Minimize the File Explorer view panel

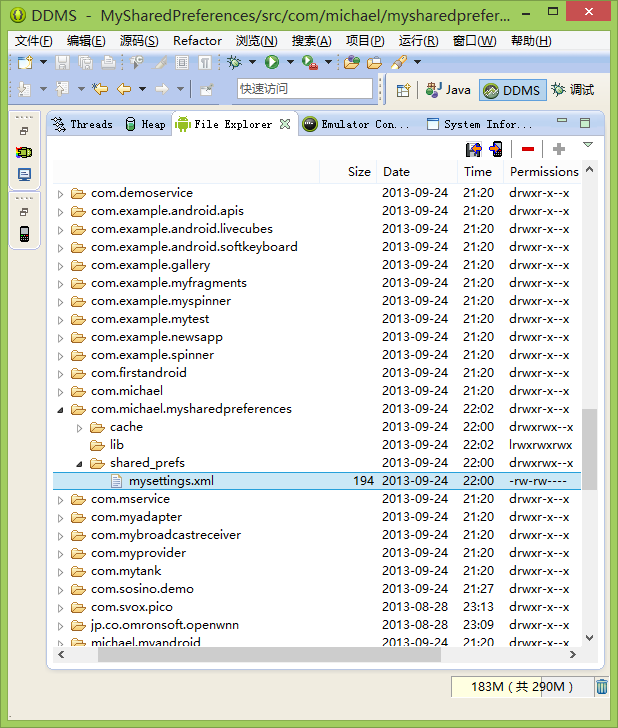pyautogui.click(x=562, y=121)
